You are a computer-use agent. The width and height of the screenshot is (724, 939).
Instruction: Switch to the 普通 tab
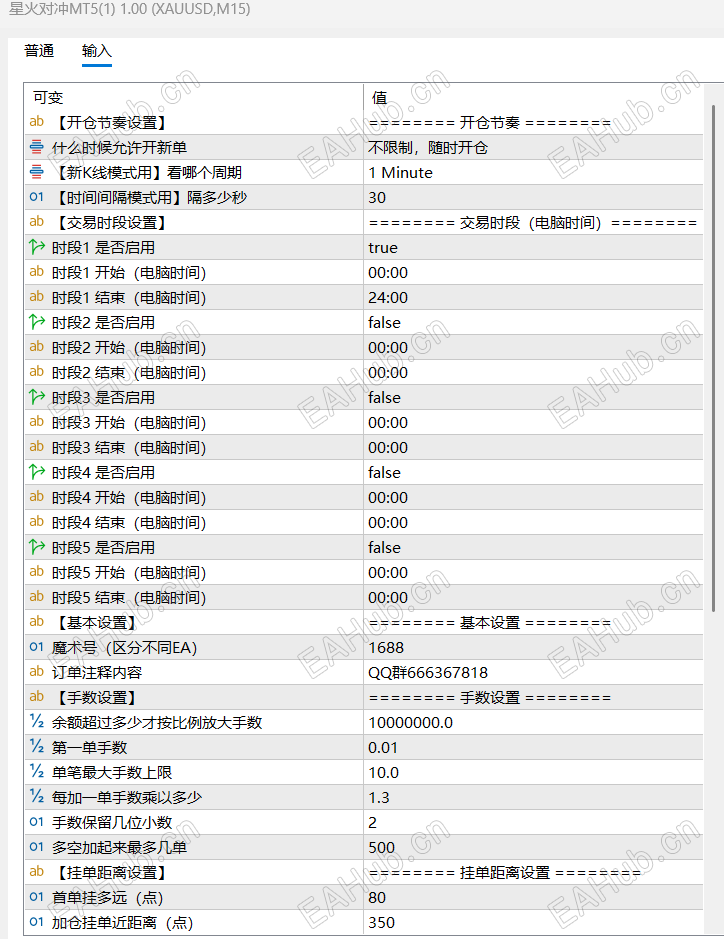tap(39, 51)
